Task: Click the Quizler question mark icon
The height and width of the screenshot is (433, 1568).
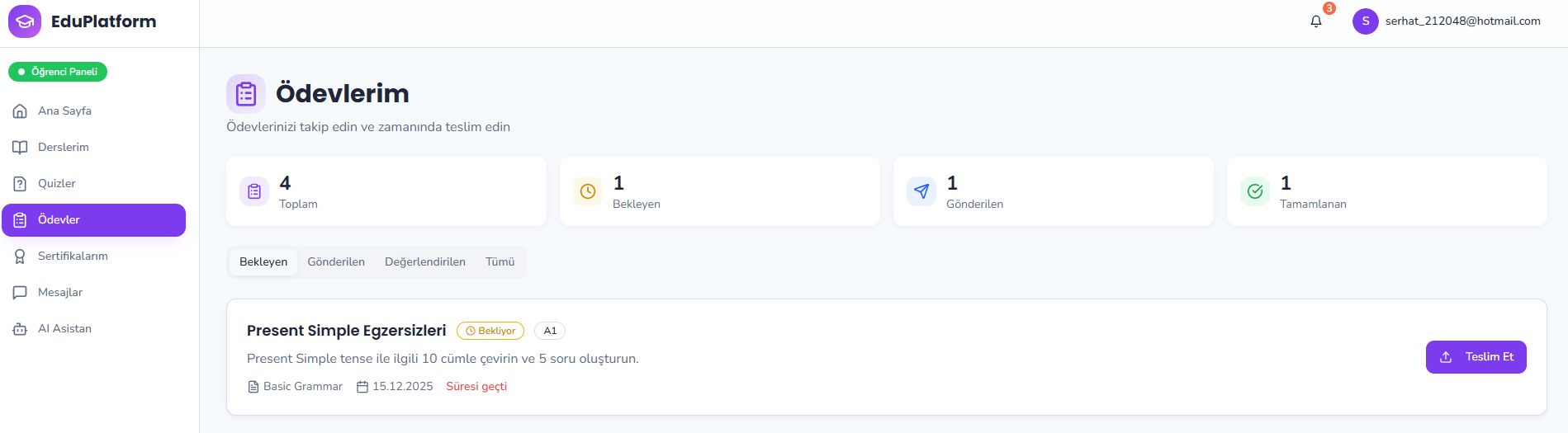Action: pyautogui.click(x=20, y=183)
